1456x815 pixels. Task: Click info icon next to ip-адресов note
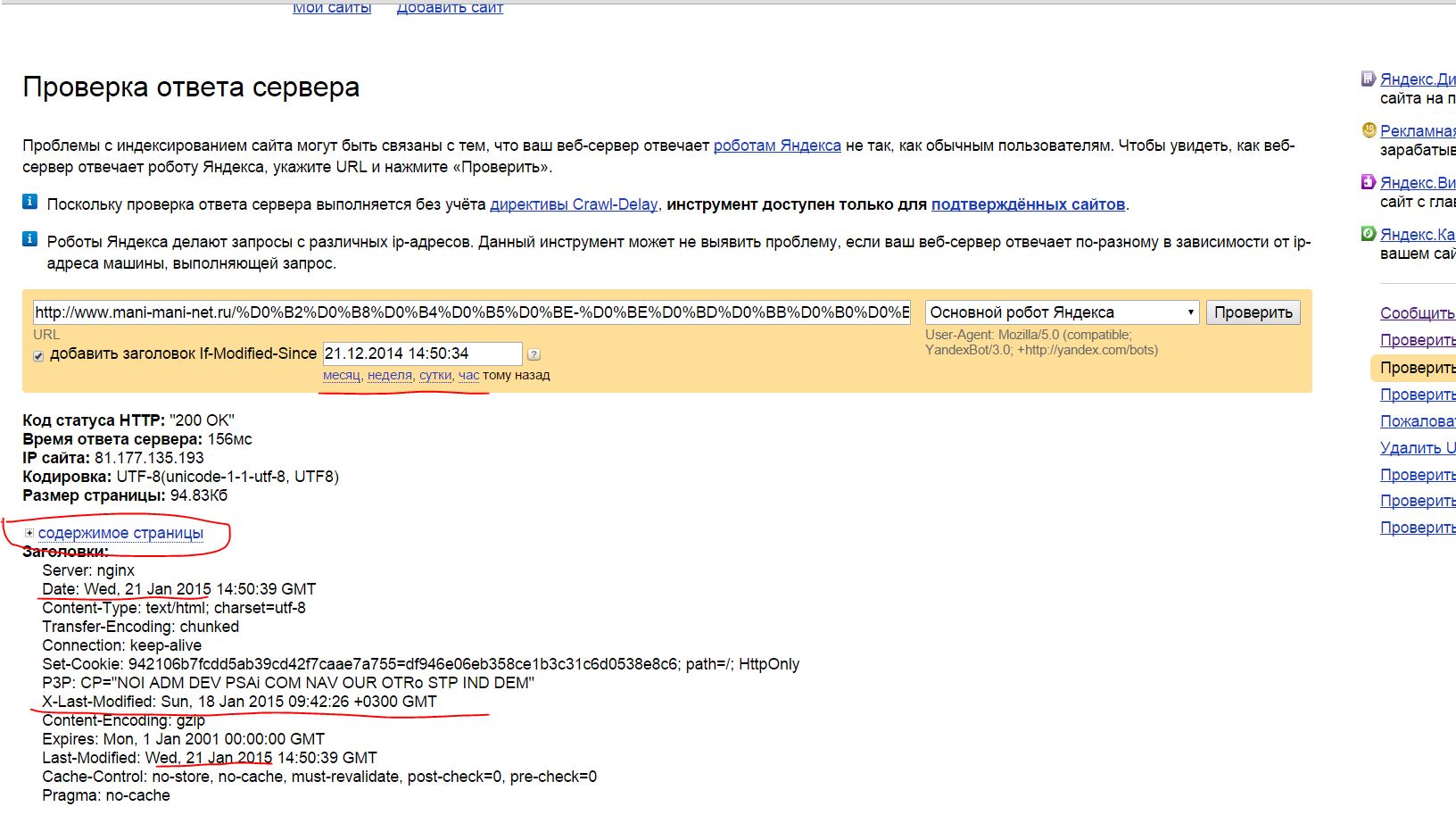(x=29, y=239)
